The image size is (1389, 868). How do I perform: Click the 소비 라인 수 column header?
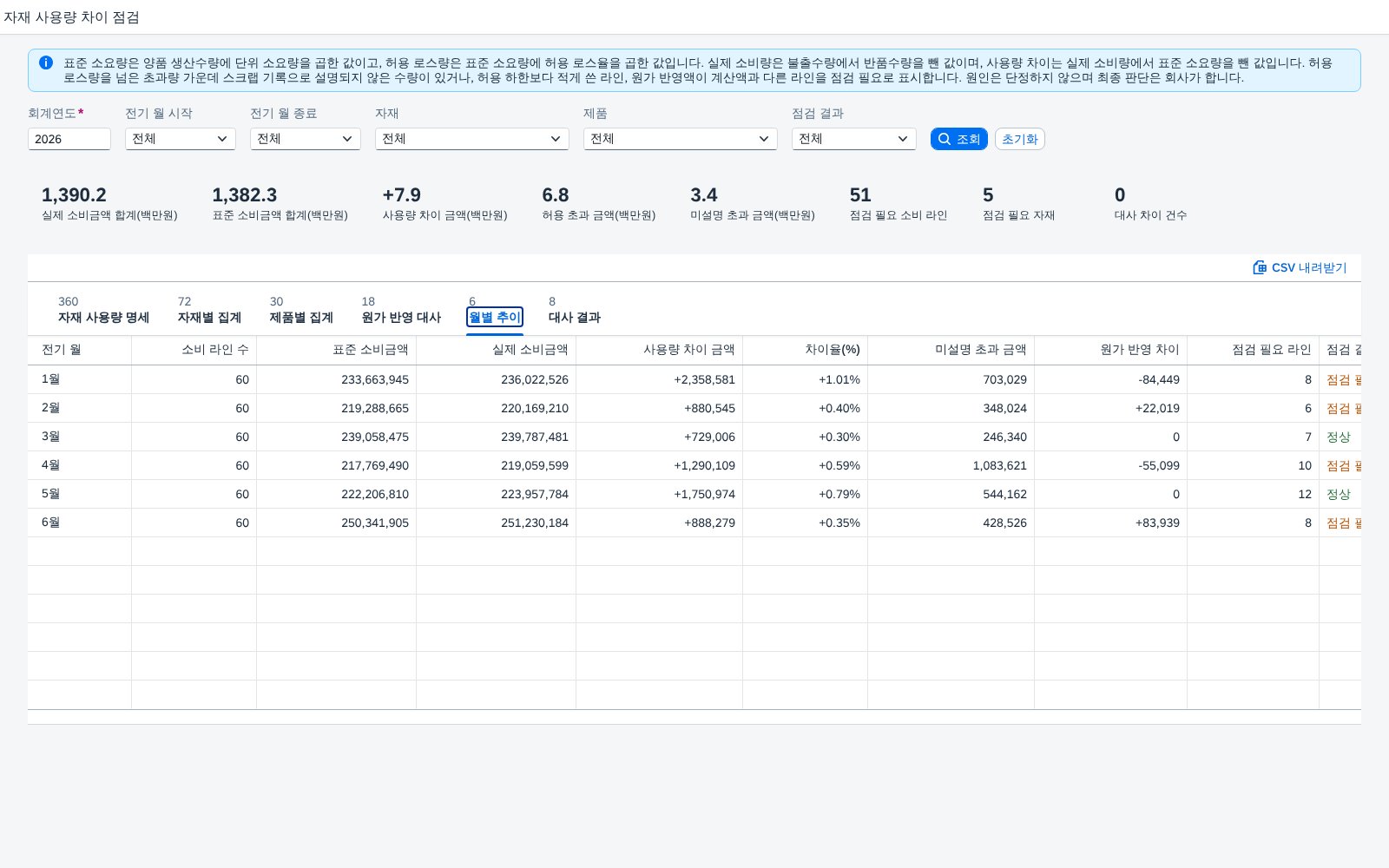click(194, 350)
